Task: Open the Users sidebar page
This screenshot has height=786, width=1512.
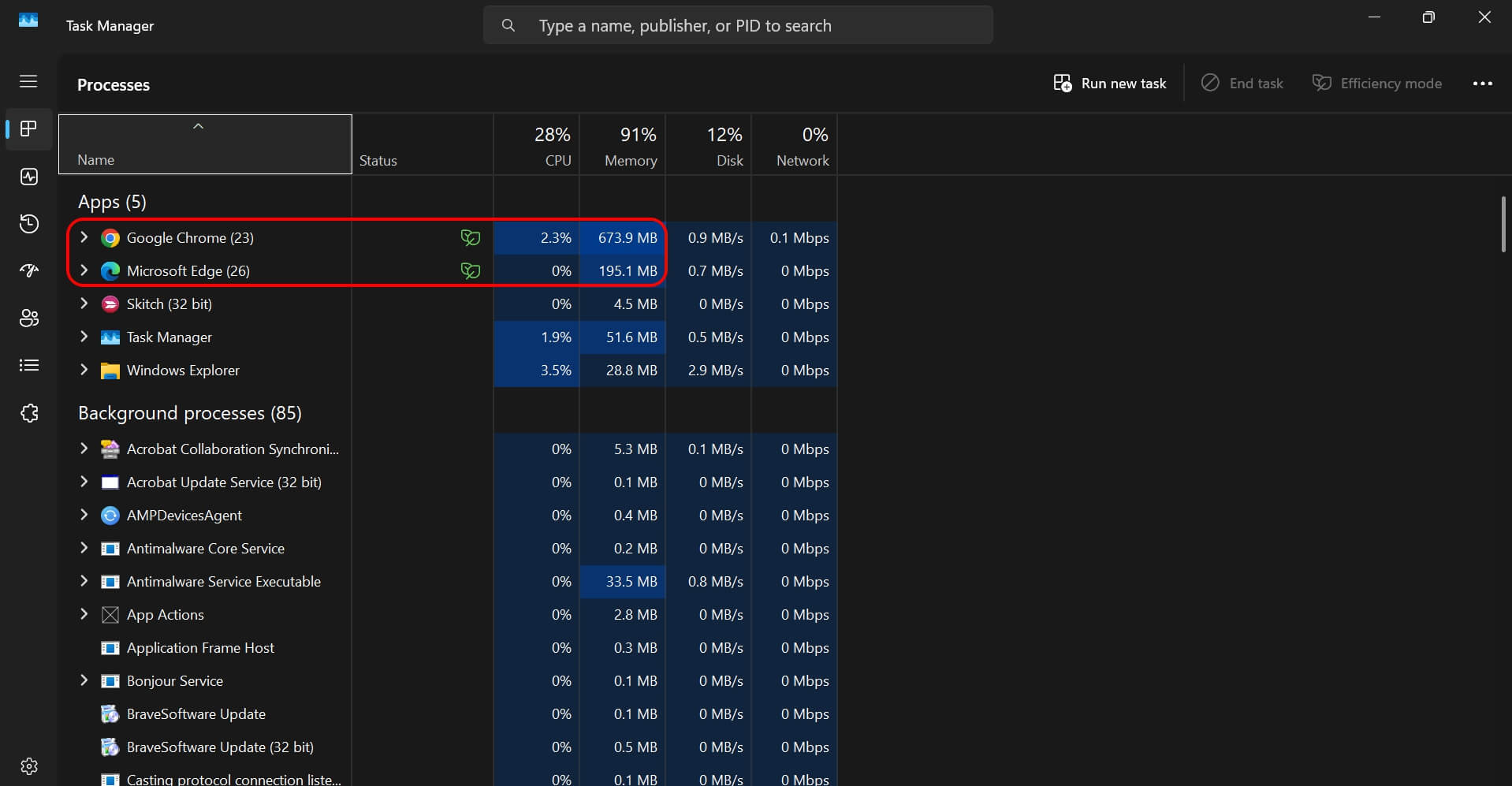Action: pyautogui.click(x=29, y=318)
